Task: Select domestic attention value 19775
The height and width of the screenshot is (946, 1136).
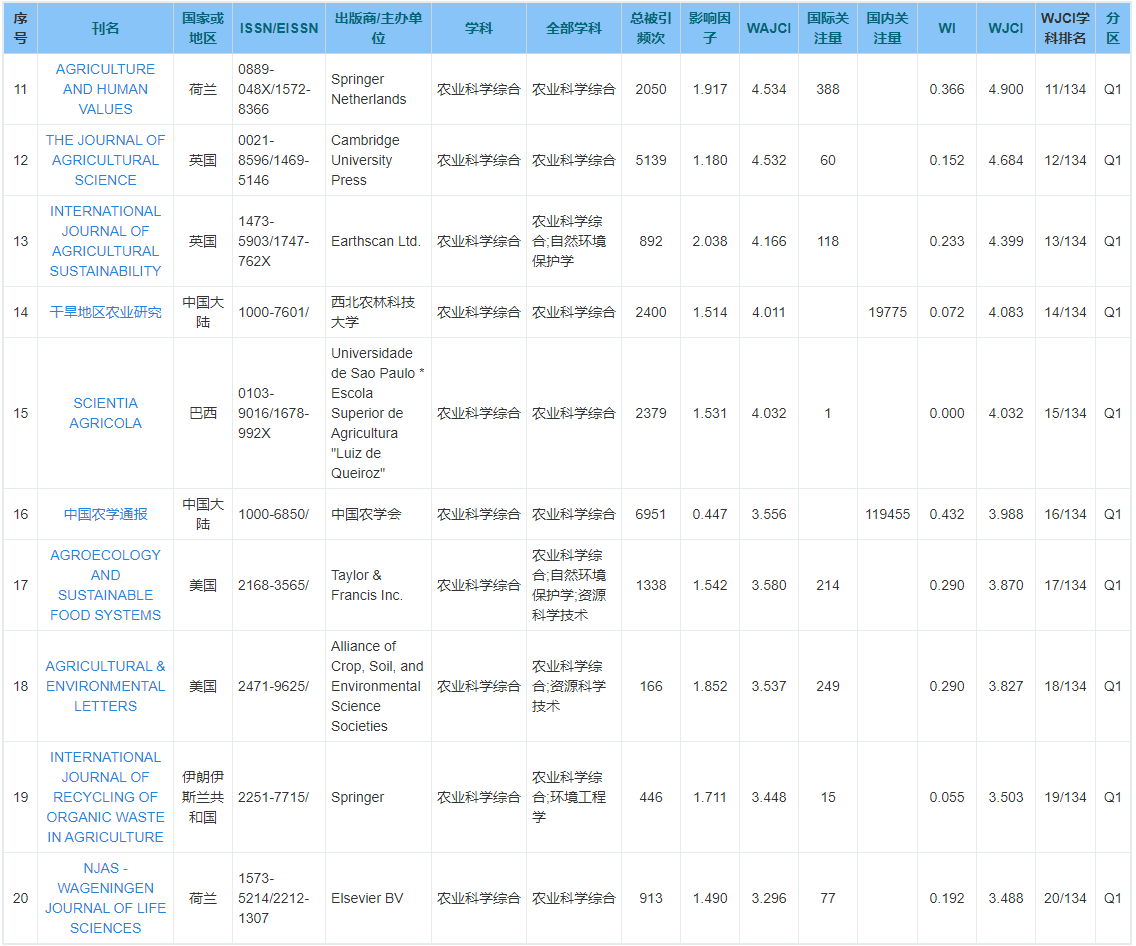Action: (888, 312)
